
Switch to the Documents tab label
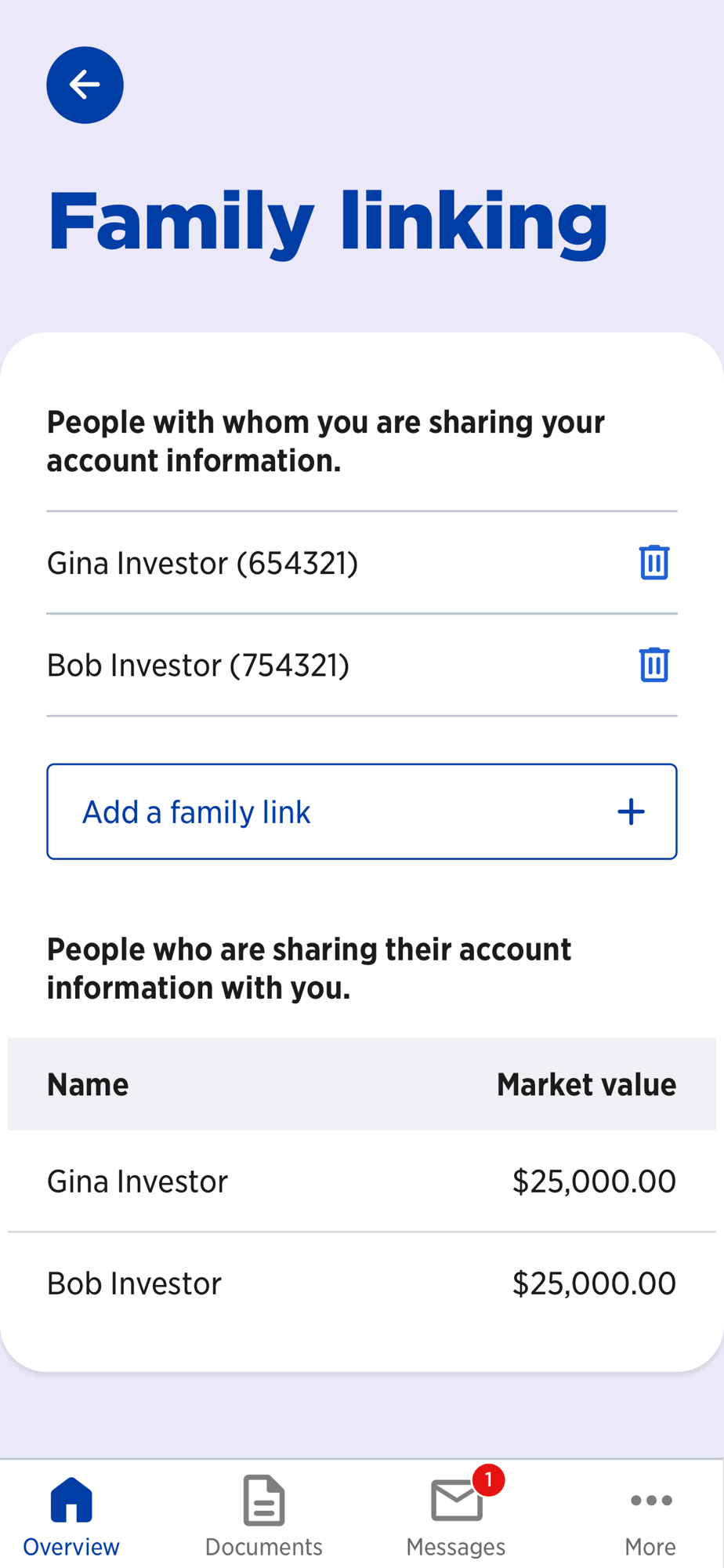264,1547
